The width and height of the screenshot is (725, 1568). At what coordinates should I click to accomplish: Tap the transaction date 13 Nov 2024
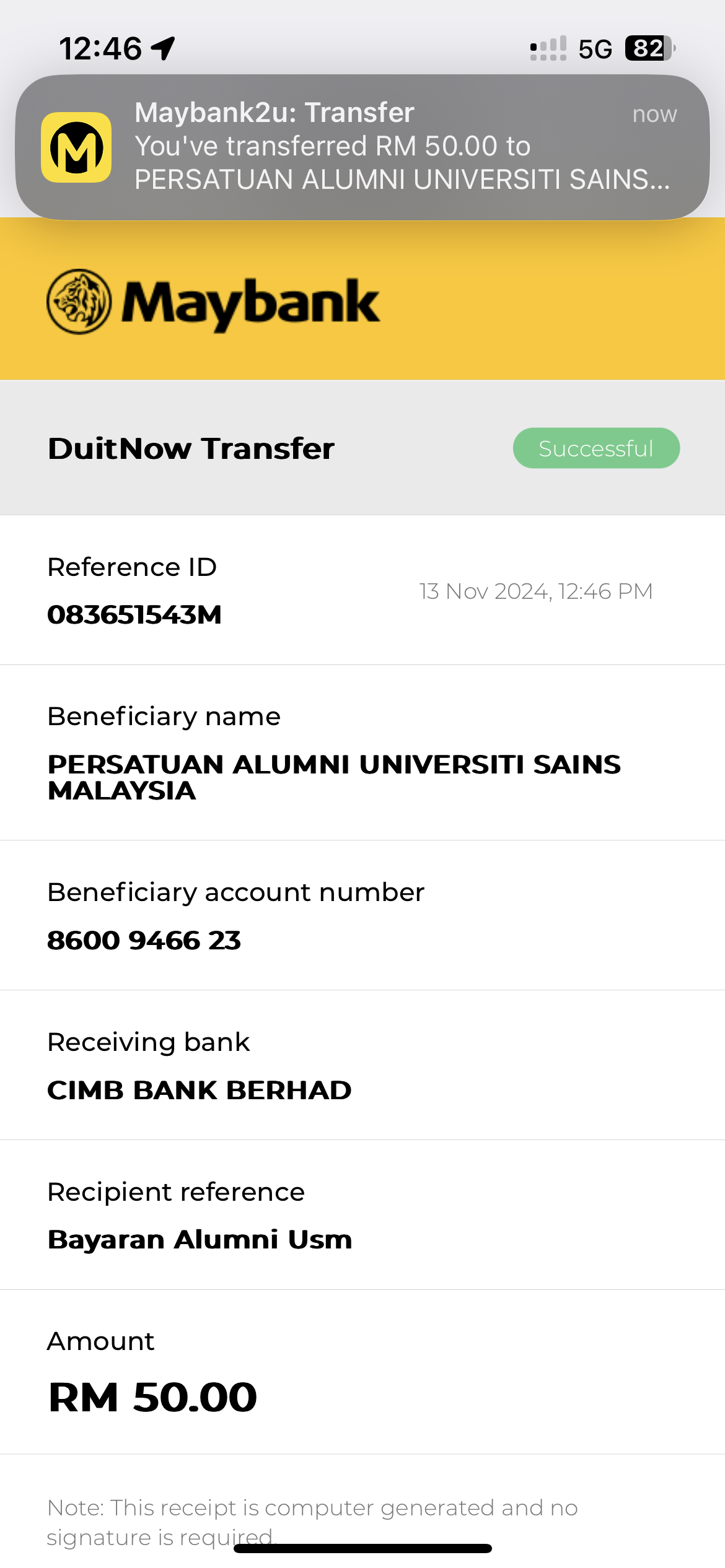pos(535,591)
